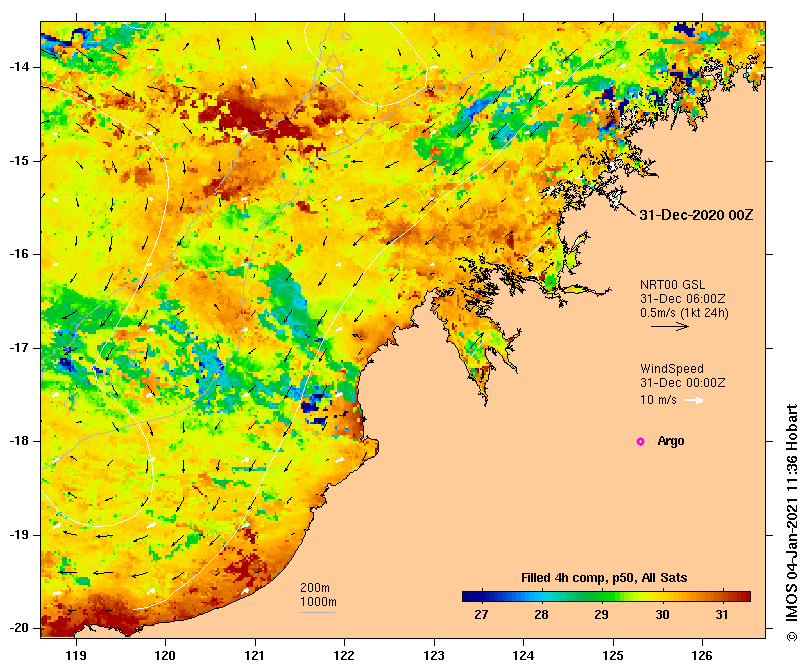
Task: Click the '-17' latitude axis label
Action: (x=19, y=348)
